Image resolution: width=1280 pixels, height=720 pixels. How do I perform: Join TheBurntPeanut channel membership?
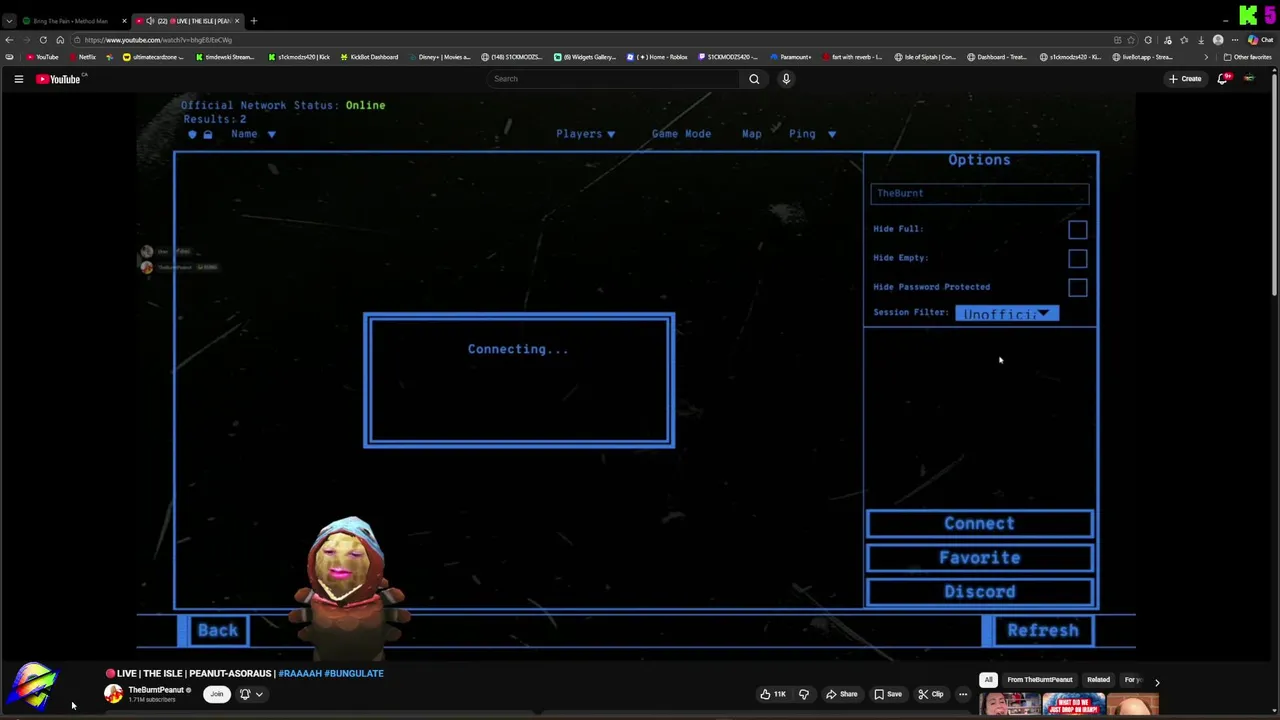pyautogui.click(x=216, y=694)
